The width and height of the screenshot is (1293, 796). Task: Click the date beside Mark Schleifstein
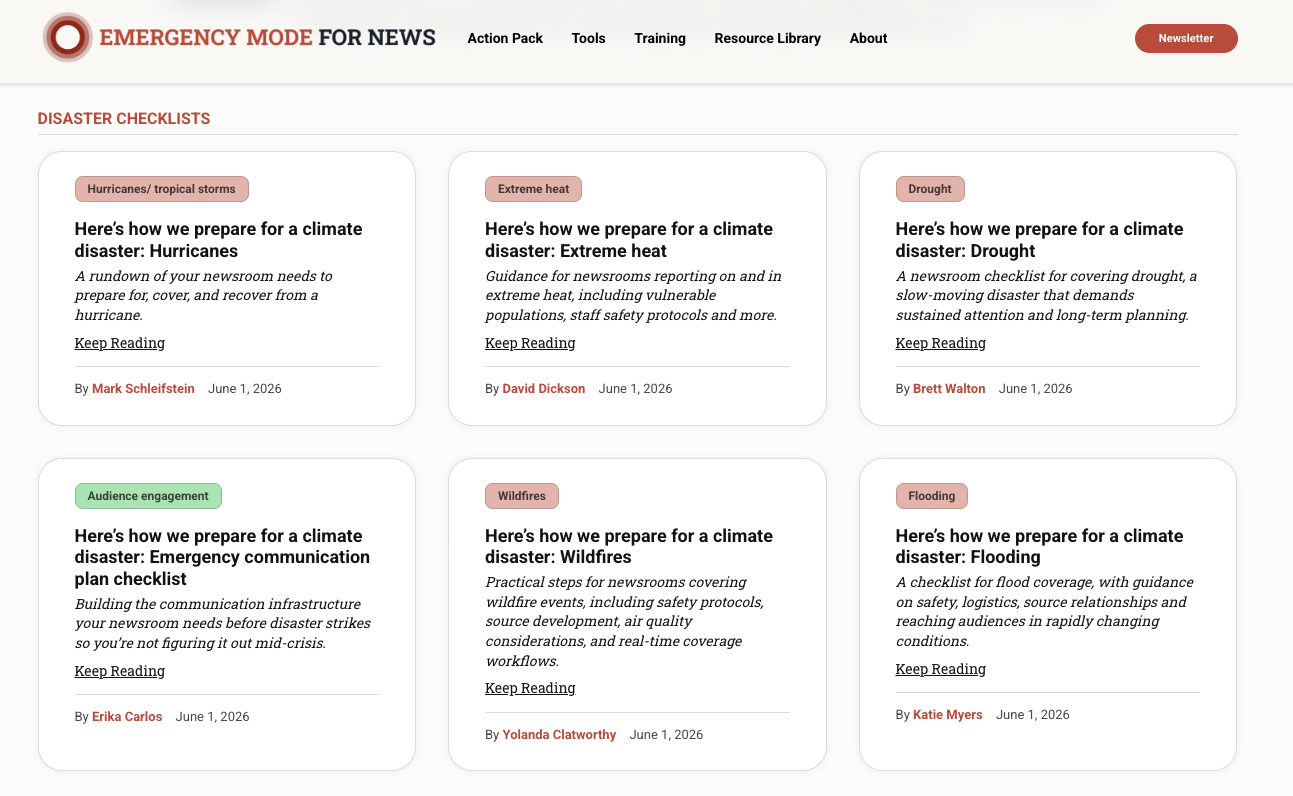pos(245,389)
